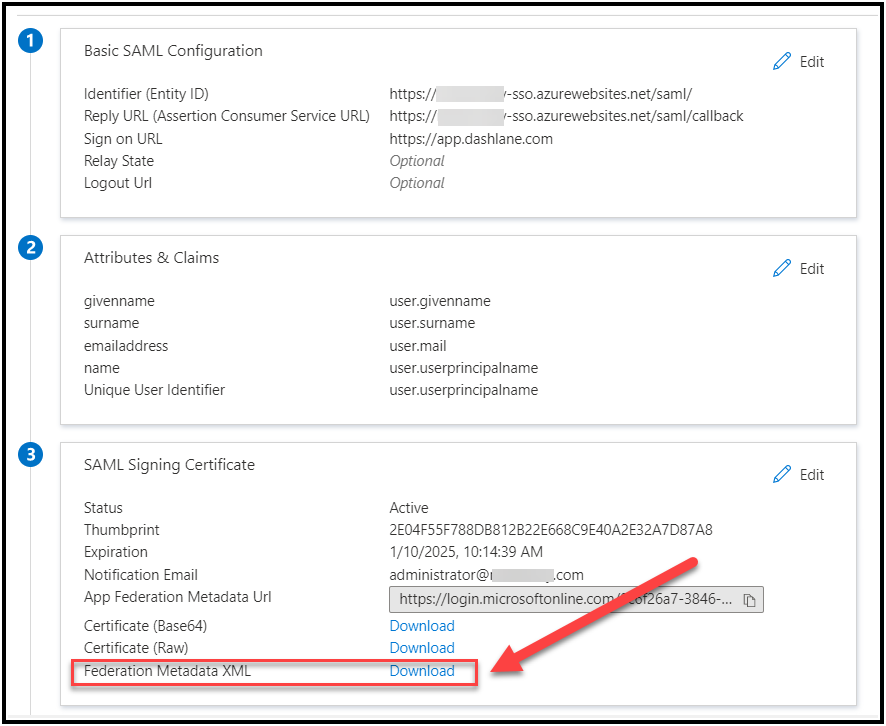The width and height of the screenshot is (886, 726).
Task: Click the Optional value beside Relay State
Action: coord(417,161)
